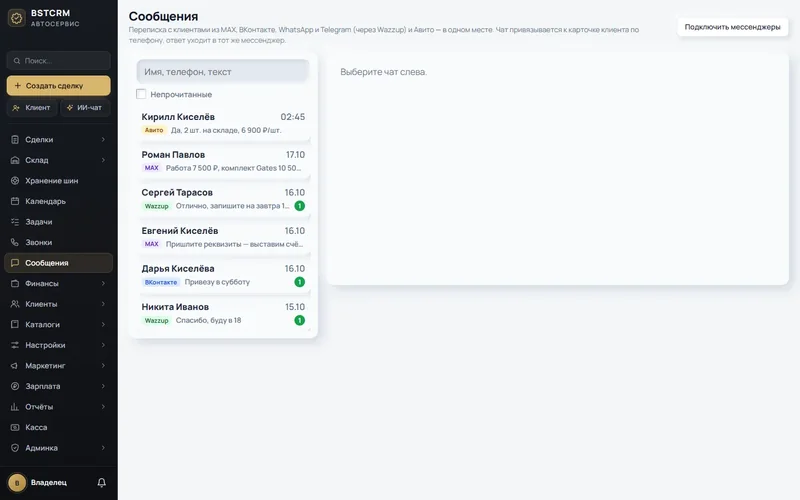Click the Настройки sliders icon
Image resolution: width=800 pixels, height=500 pixels.
coord(15,345)
